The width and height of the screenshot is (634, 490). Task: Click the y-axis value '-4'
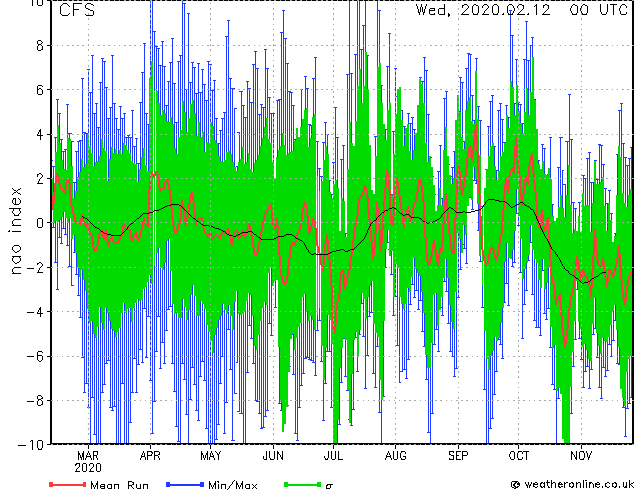tap(36, 312)
